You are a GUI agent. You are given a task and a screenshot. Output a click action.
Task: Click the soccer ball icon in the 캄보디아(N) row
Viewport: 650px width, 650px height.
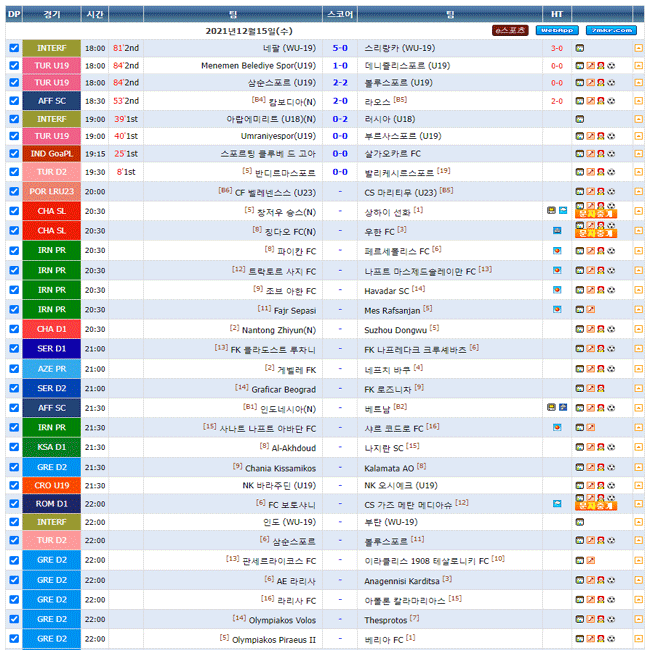click(611, 101)
